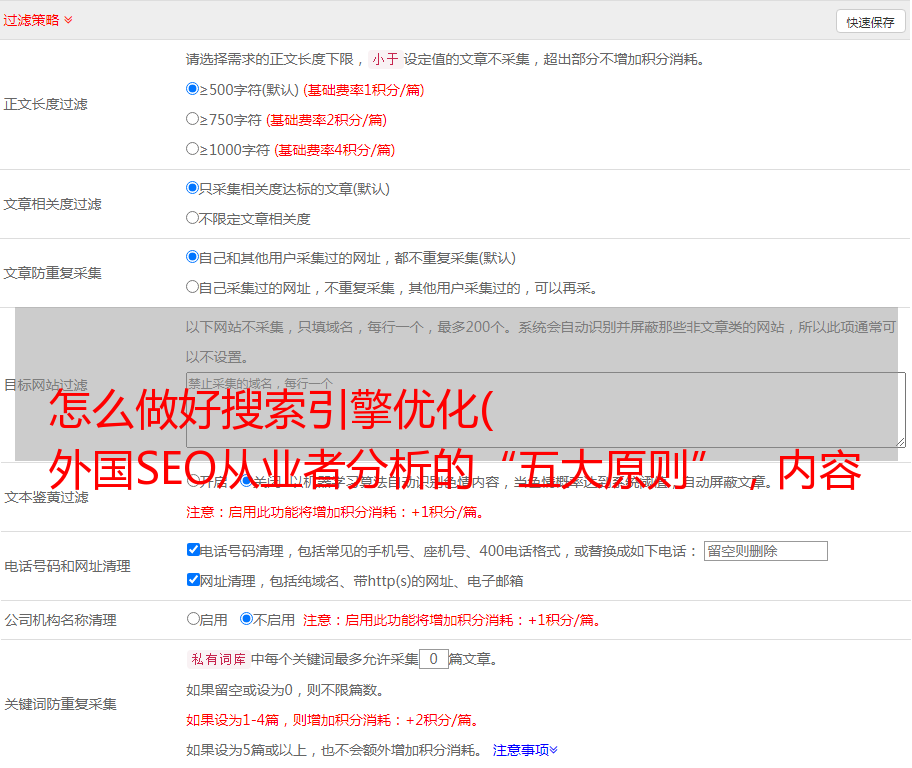This screenshot has width=912, height=768.
Task: Select 自己采集过的网址，不重复采集 option
Action: pyautogui.click(x=193, y=287)
